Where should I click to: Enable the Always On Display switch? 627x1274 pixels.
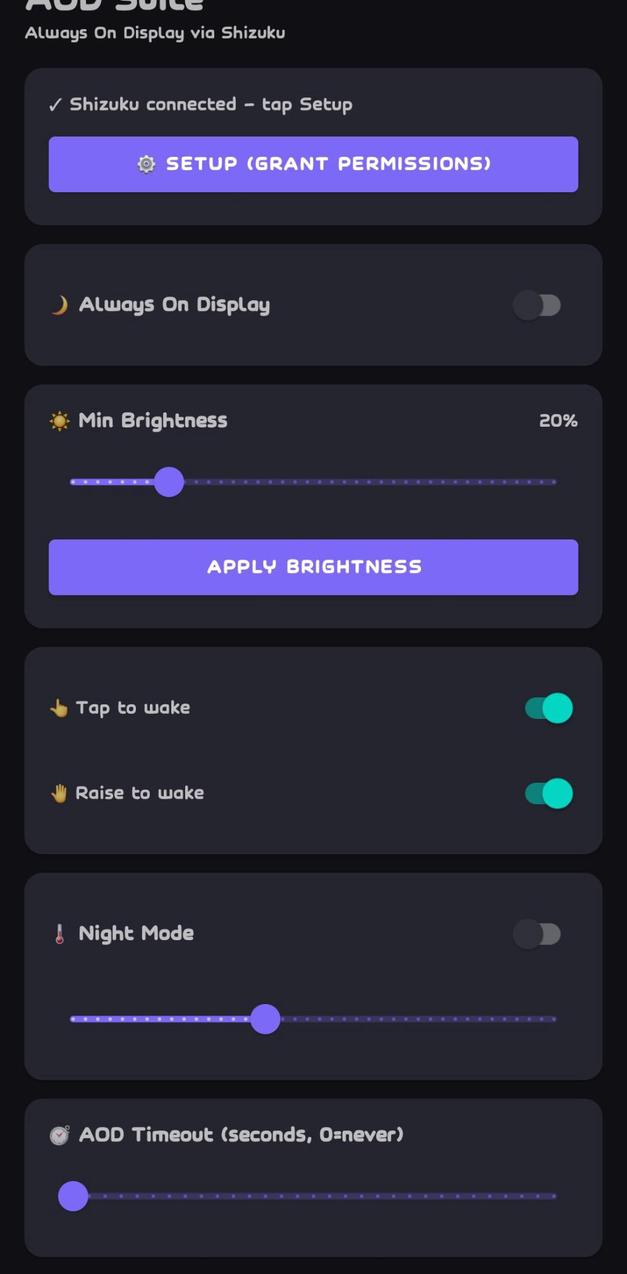[537, 305]
